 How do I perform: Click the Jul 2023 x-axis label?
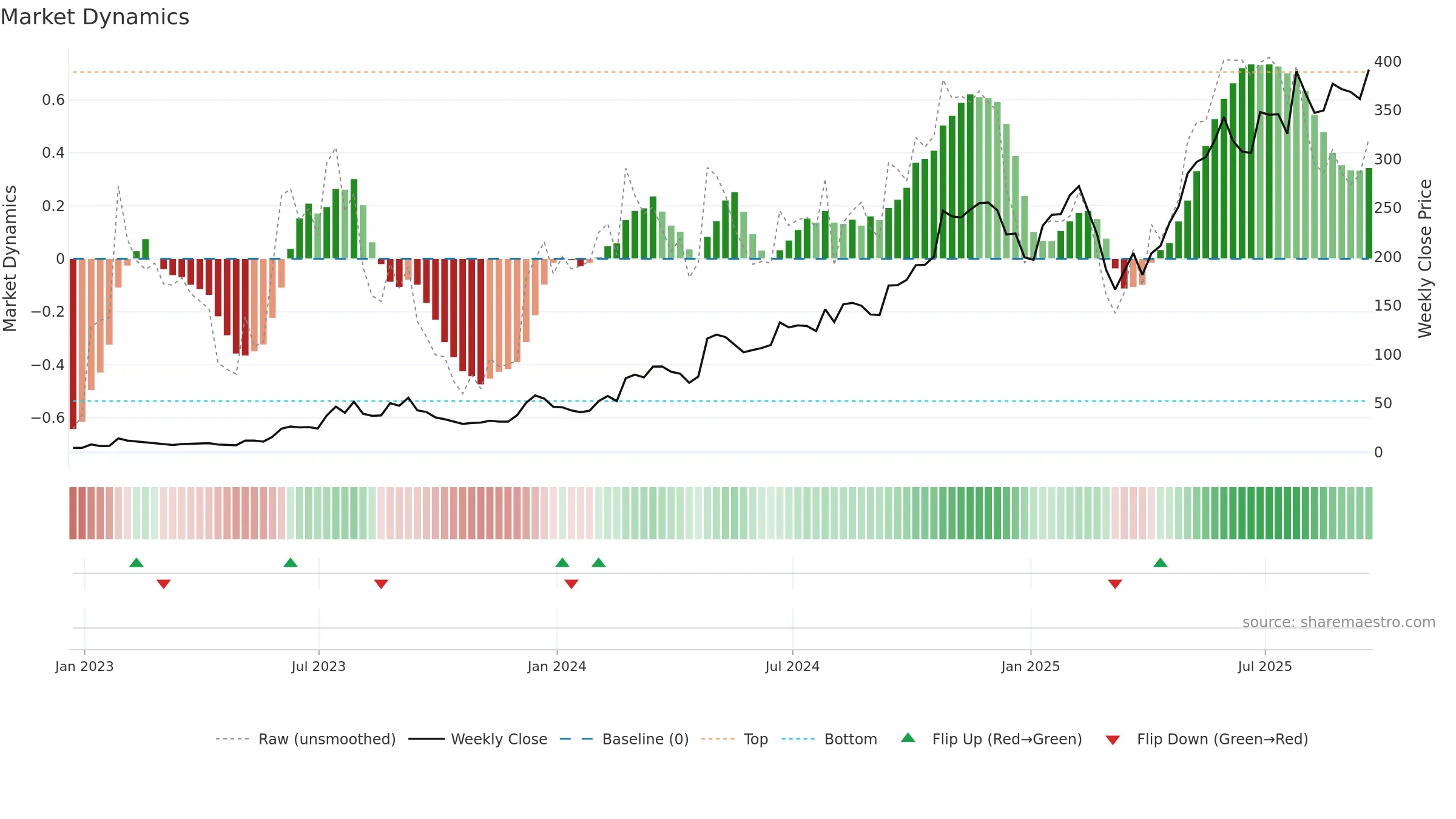pos(318,666)
